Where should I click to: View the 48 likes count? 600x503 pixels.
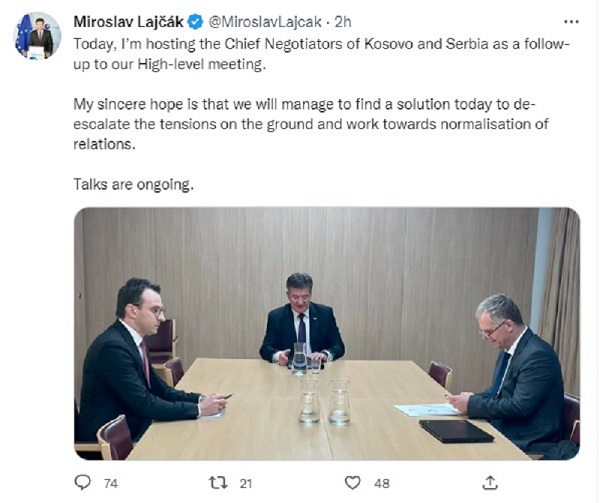click(382, 483)
